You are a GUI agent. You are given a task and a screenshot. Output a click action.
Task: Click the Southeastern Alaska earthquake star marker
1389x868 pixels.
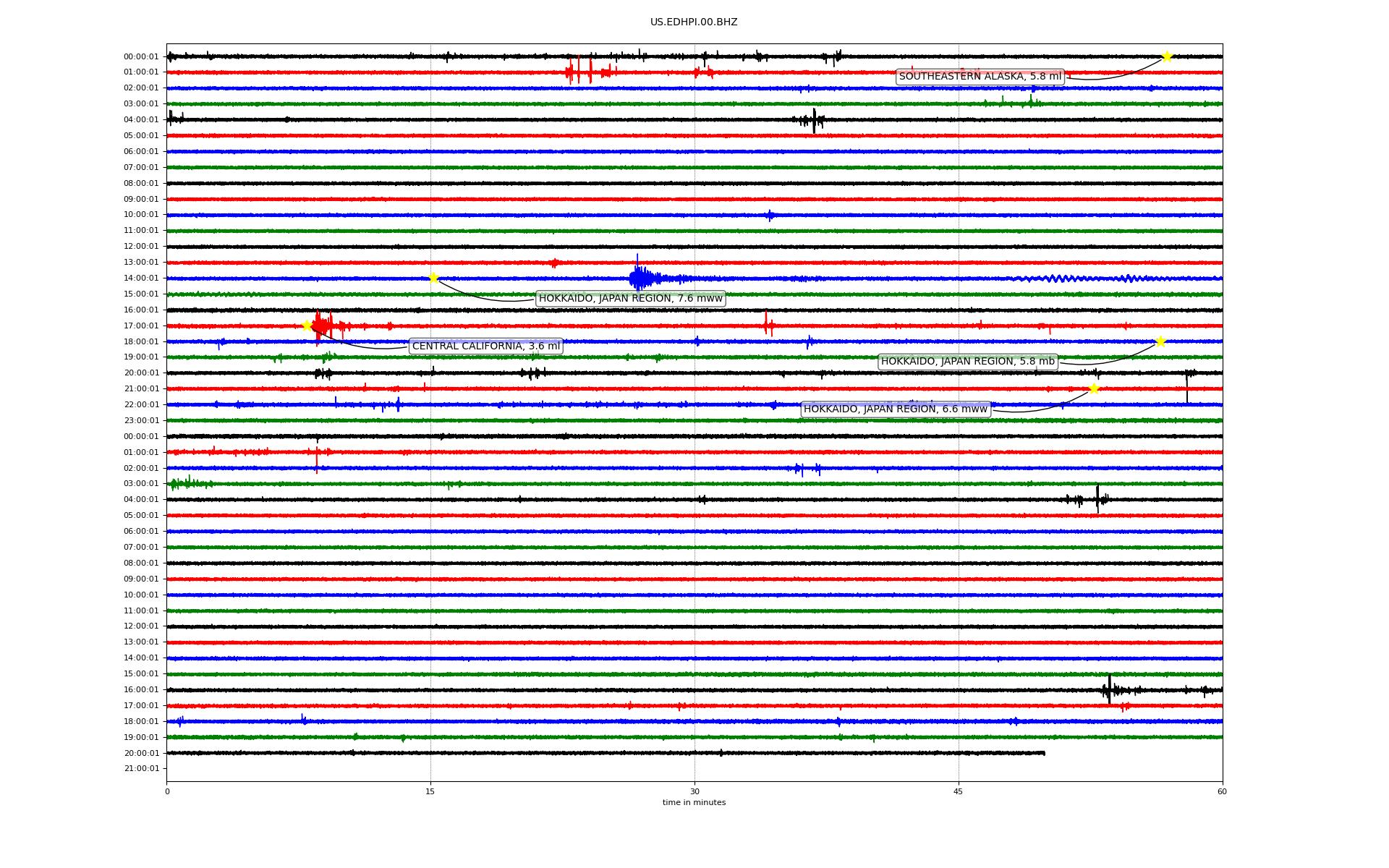[x=1167, y=56]
